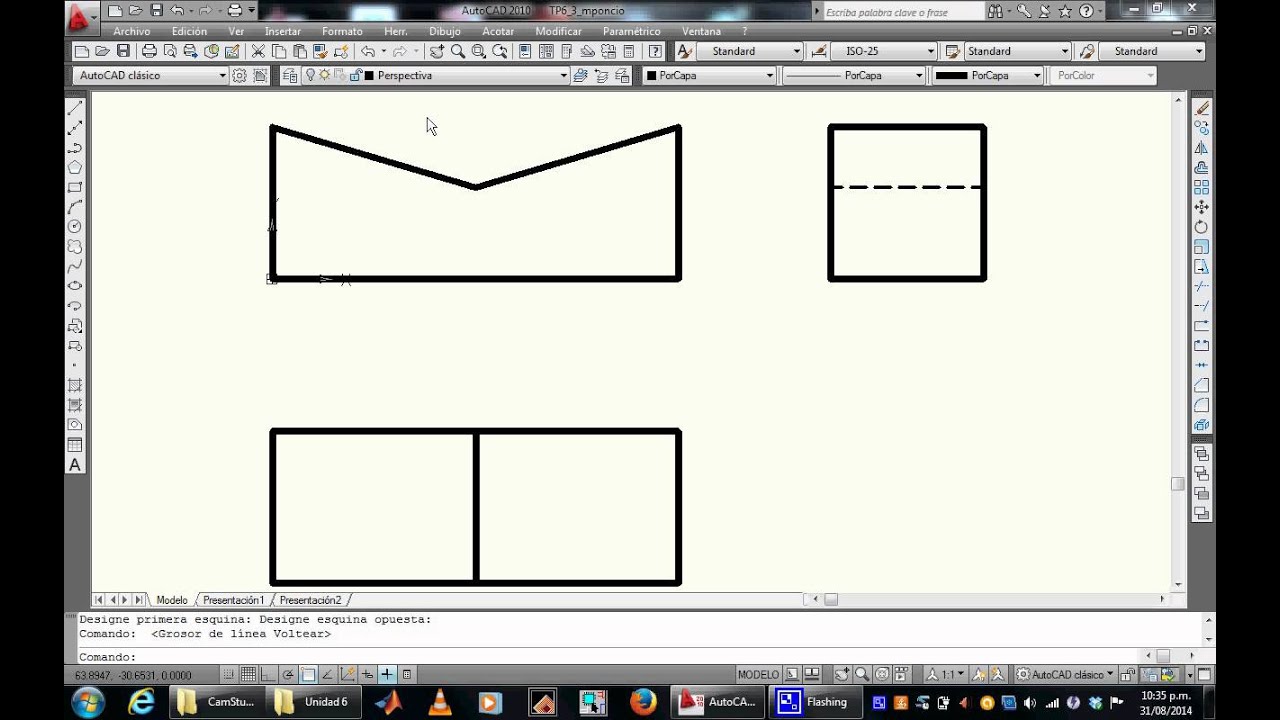
Task: Open the AutoCAD application menu button
Action: 81,16
